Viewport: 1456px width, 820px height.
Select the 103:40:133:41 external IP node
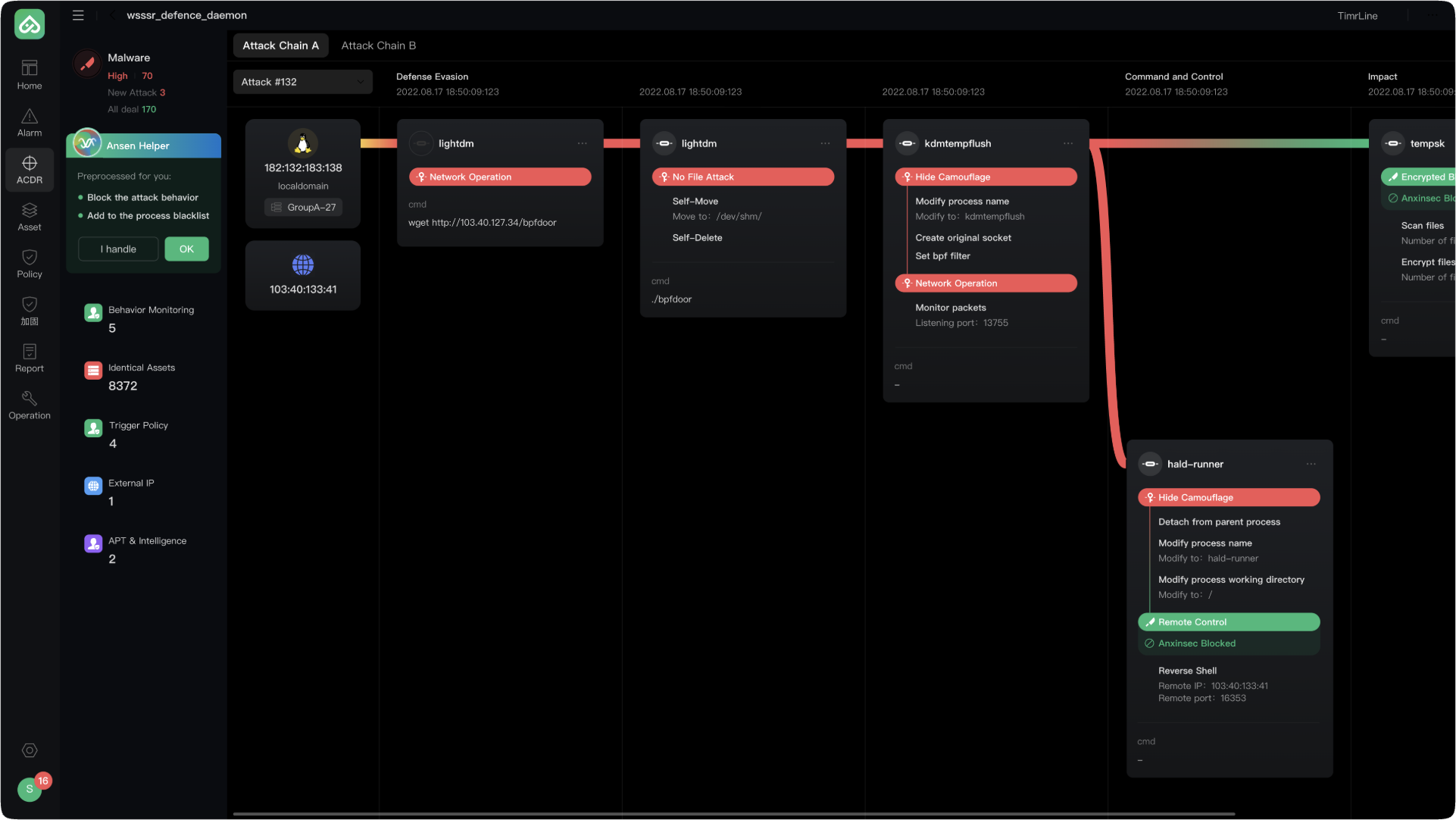[303, 275]
